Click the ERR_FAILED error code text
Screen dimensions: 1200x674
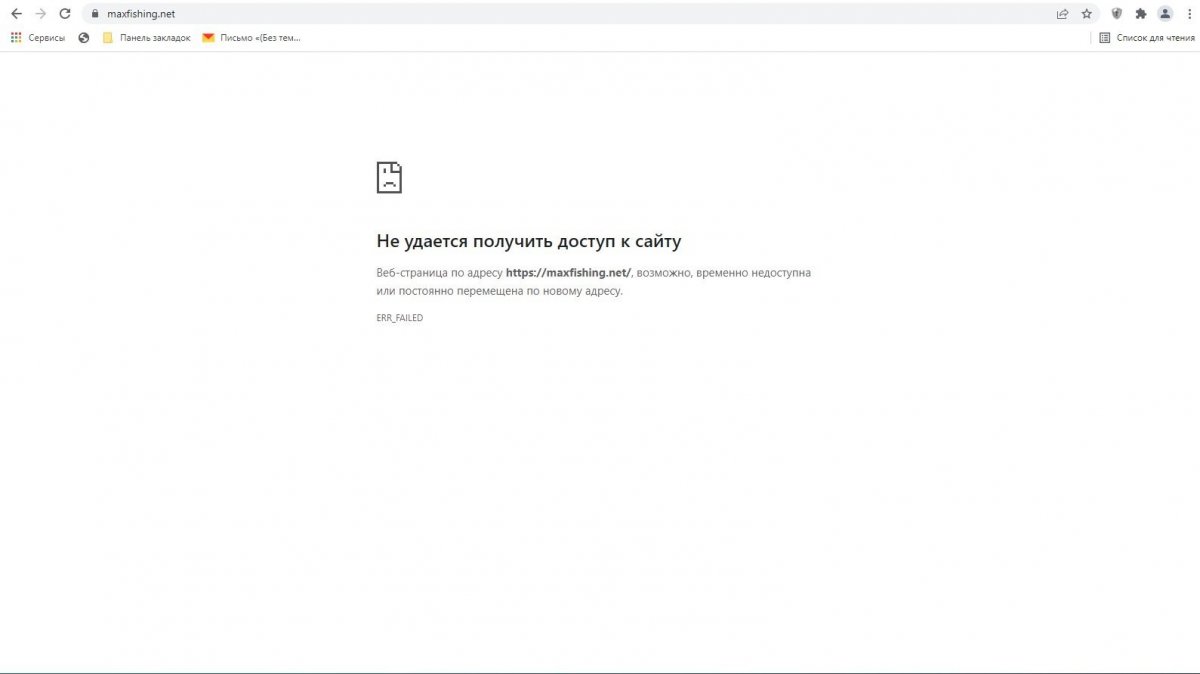(399, 318)
